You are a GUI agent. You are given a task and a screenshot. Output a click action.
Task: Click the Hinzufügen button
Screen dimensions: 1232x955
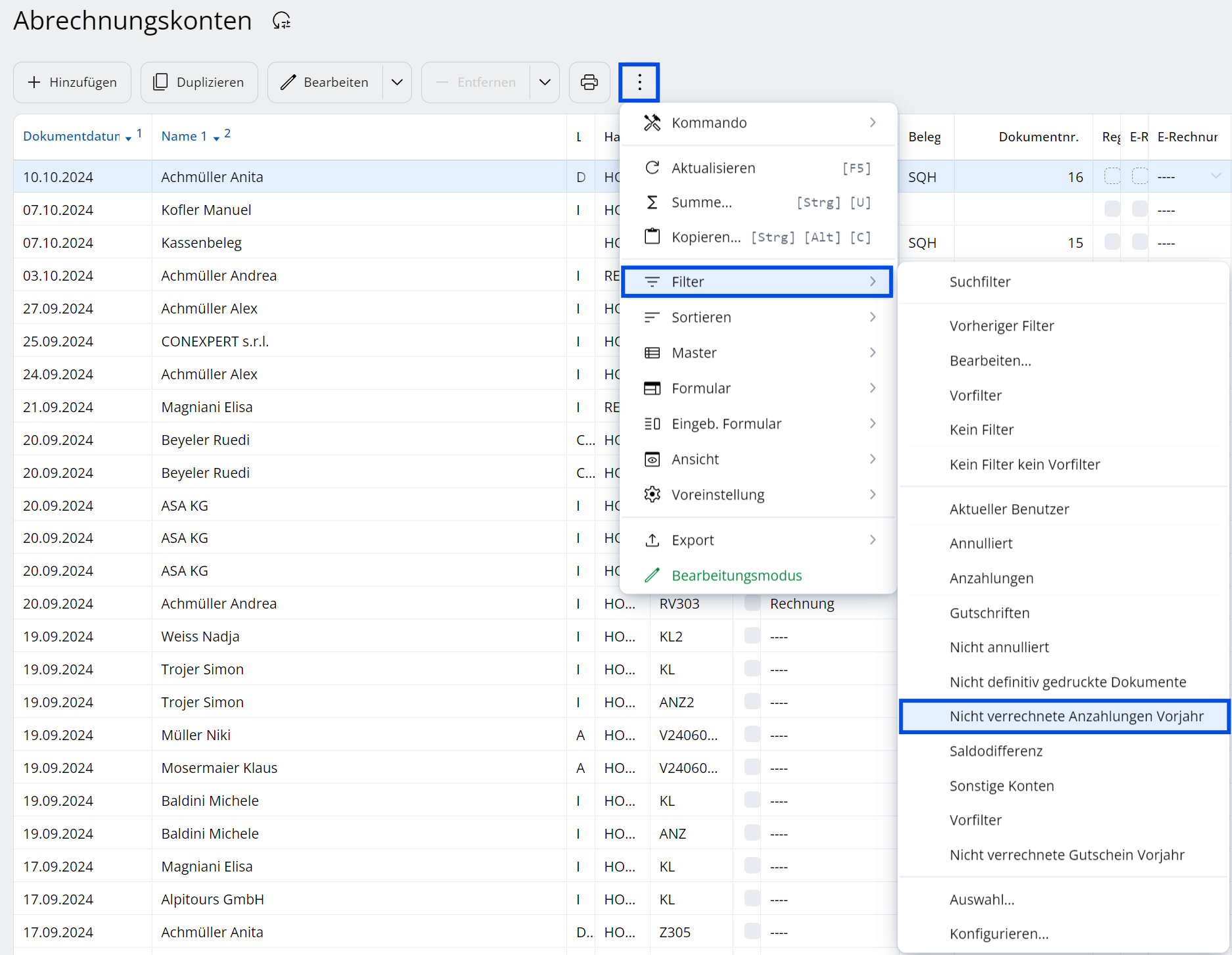coord(72,82)
